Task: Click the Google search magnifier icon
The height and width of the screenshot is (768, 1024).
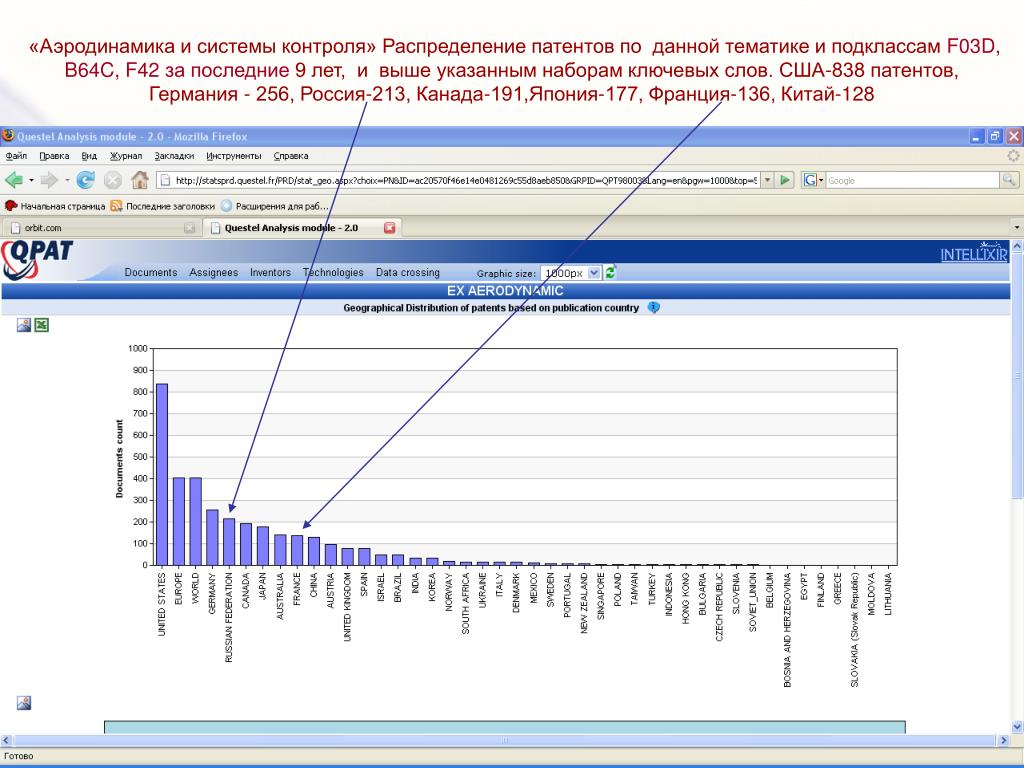Action: tap(1008, 180)
